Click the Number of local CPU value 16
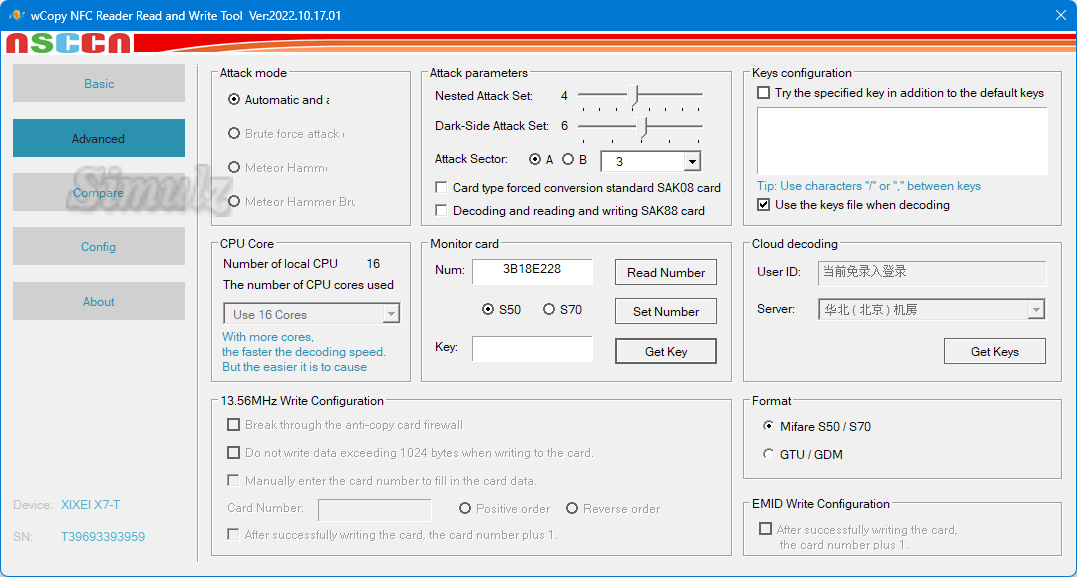This screenshot has width=1077, height=577. [x=373, y=264]
